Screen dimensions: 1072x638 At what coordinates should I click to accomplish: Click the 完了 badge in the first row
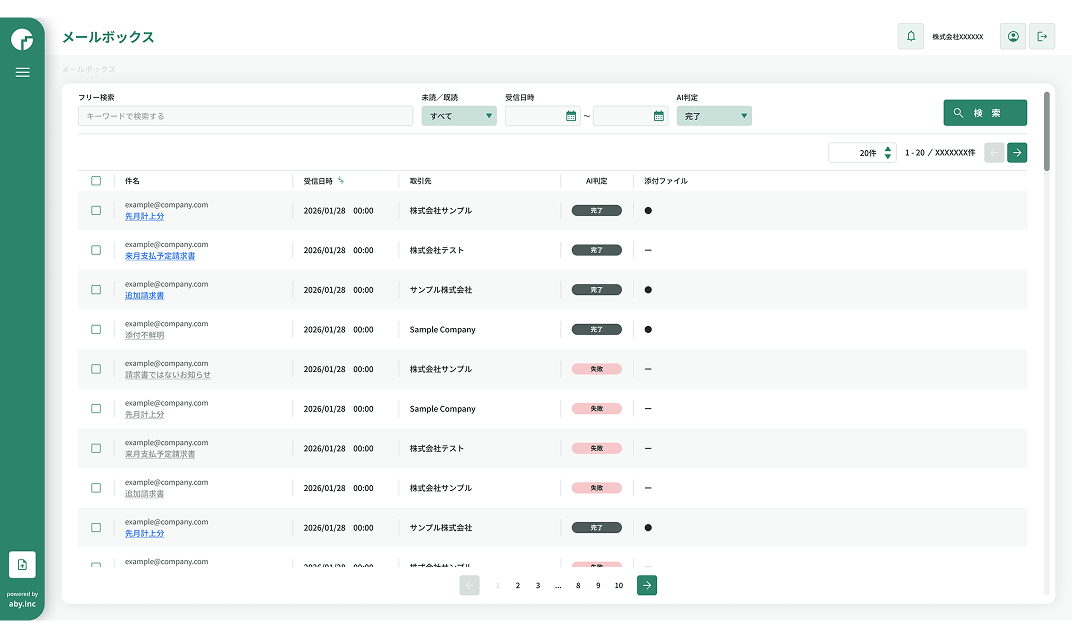597,211
